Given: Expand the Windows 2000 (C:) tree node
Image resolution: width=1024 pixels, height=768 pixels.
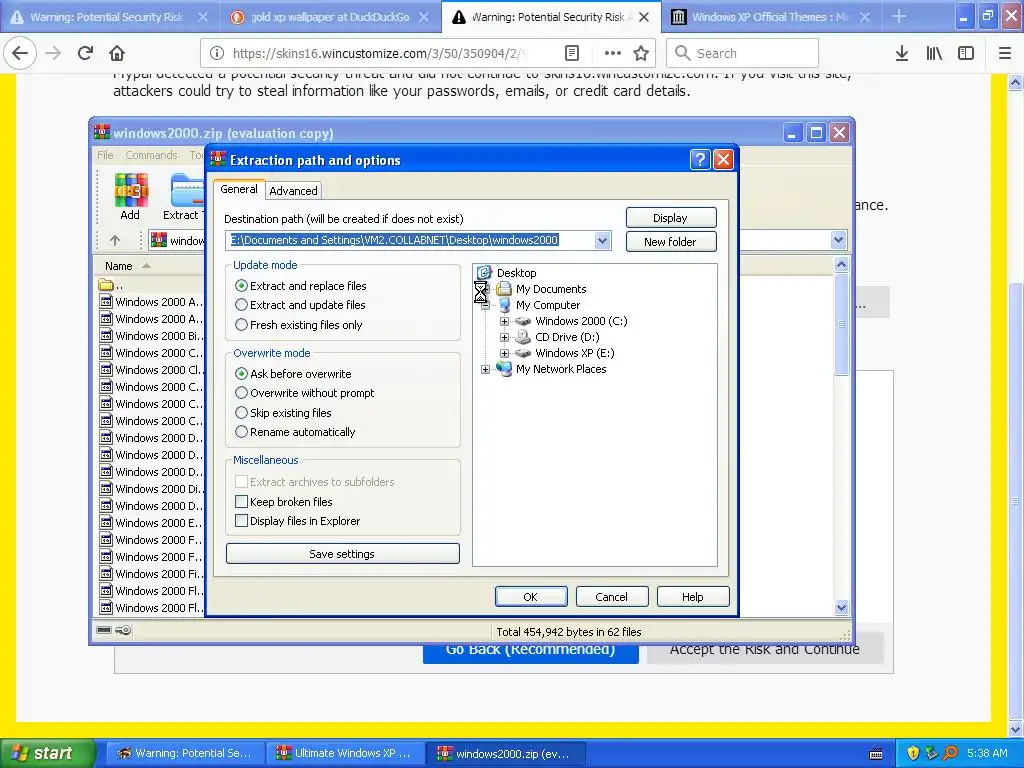Looking at the screenshot, I should tap(504, 321).
